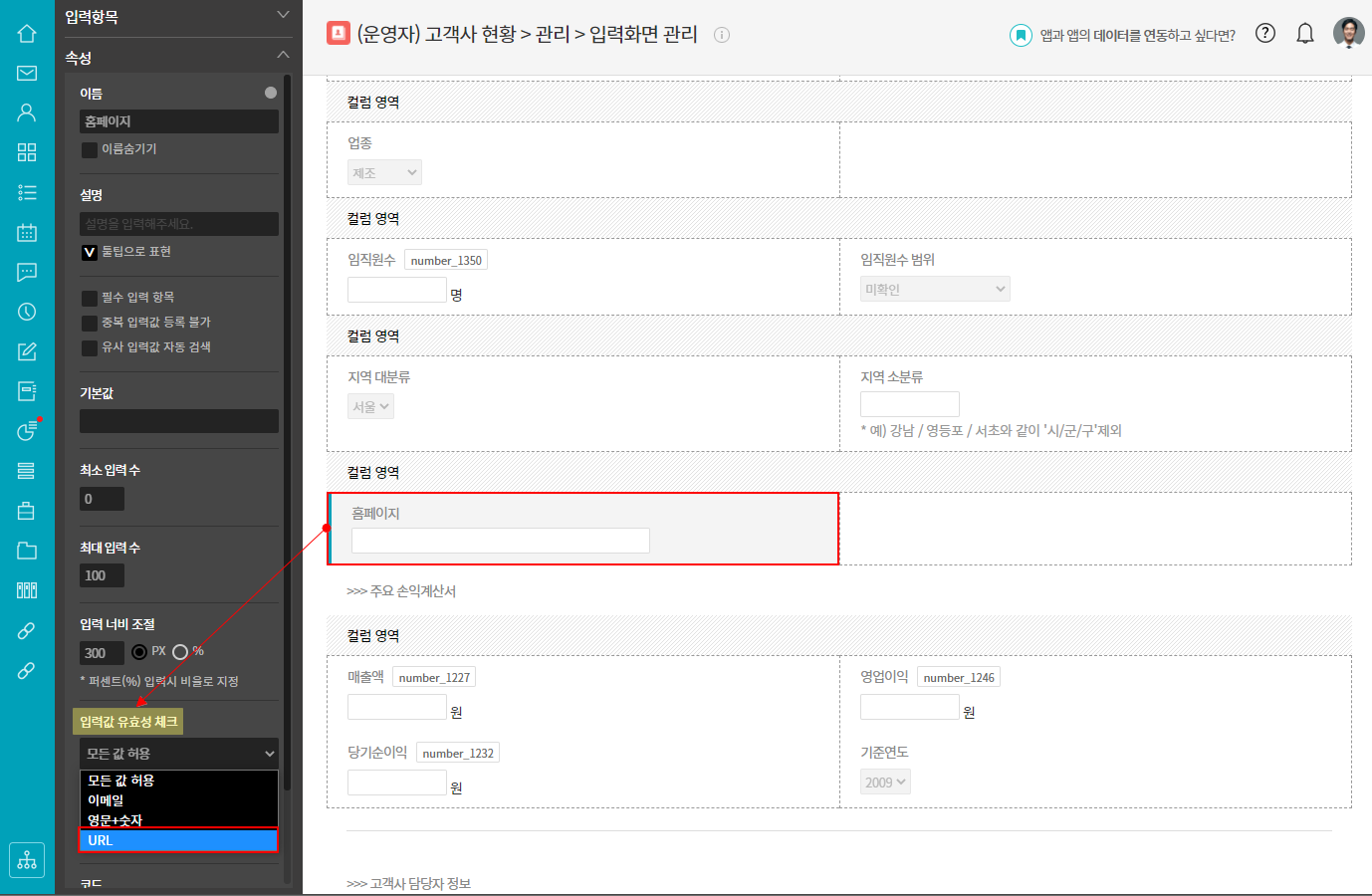Open the help question mark icon
The width and height of the screenshot is (1372, 896).
[x=1264, y=34]
